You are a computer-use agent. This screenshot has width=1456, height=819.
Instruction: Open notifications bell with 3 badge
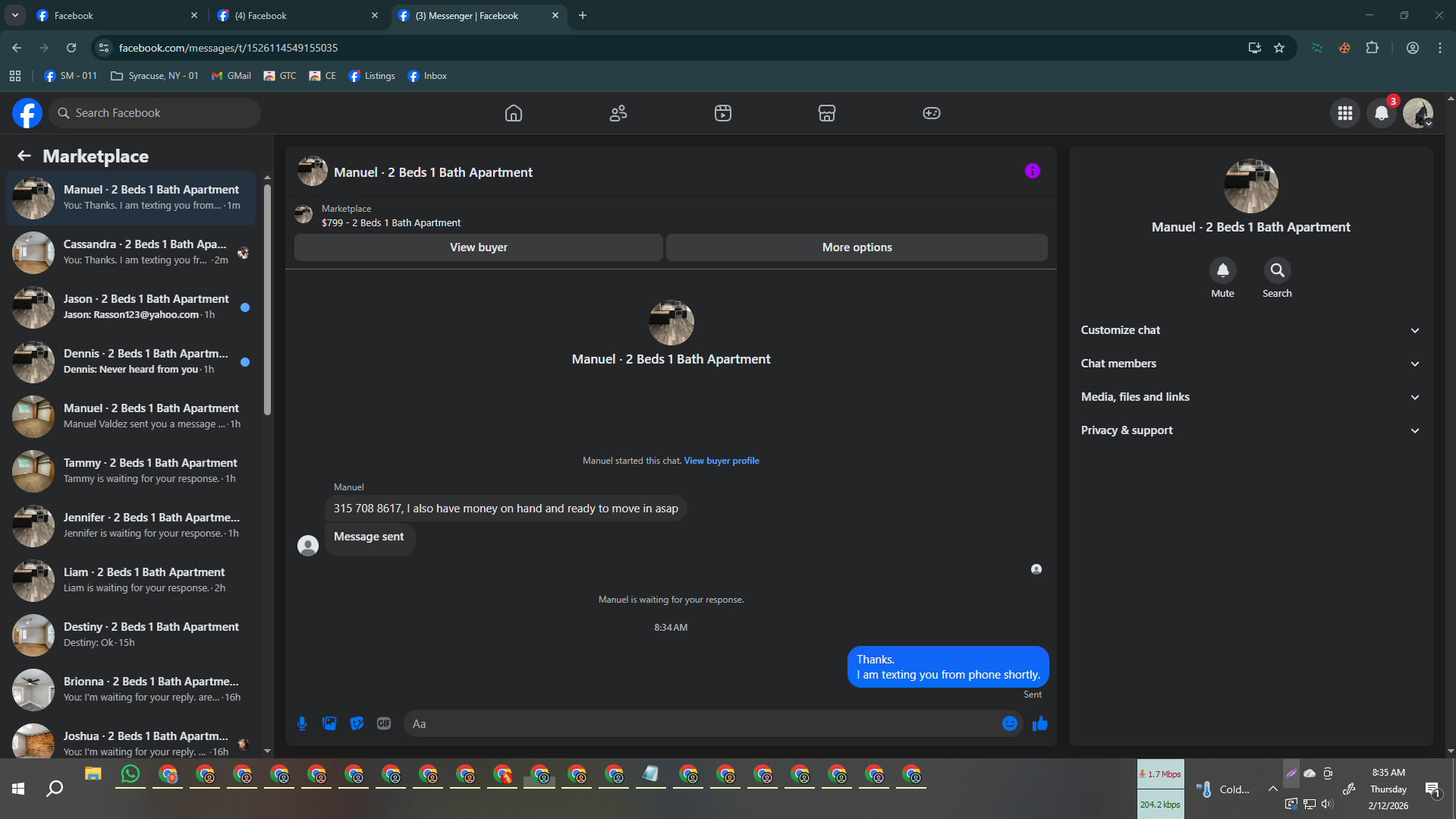(1382, 113)
